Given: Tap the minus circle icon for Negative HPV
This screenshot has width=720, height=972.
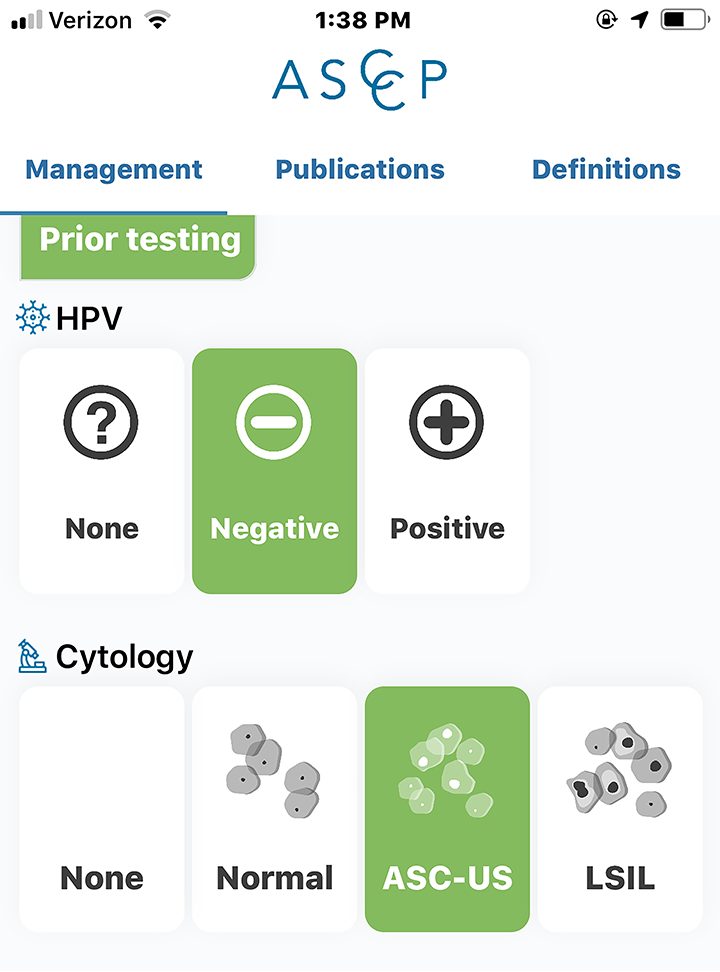Looking at the screenshot, I should (274, 422).
